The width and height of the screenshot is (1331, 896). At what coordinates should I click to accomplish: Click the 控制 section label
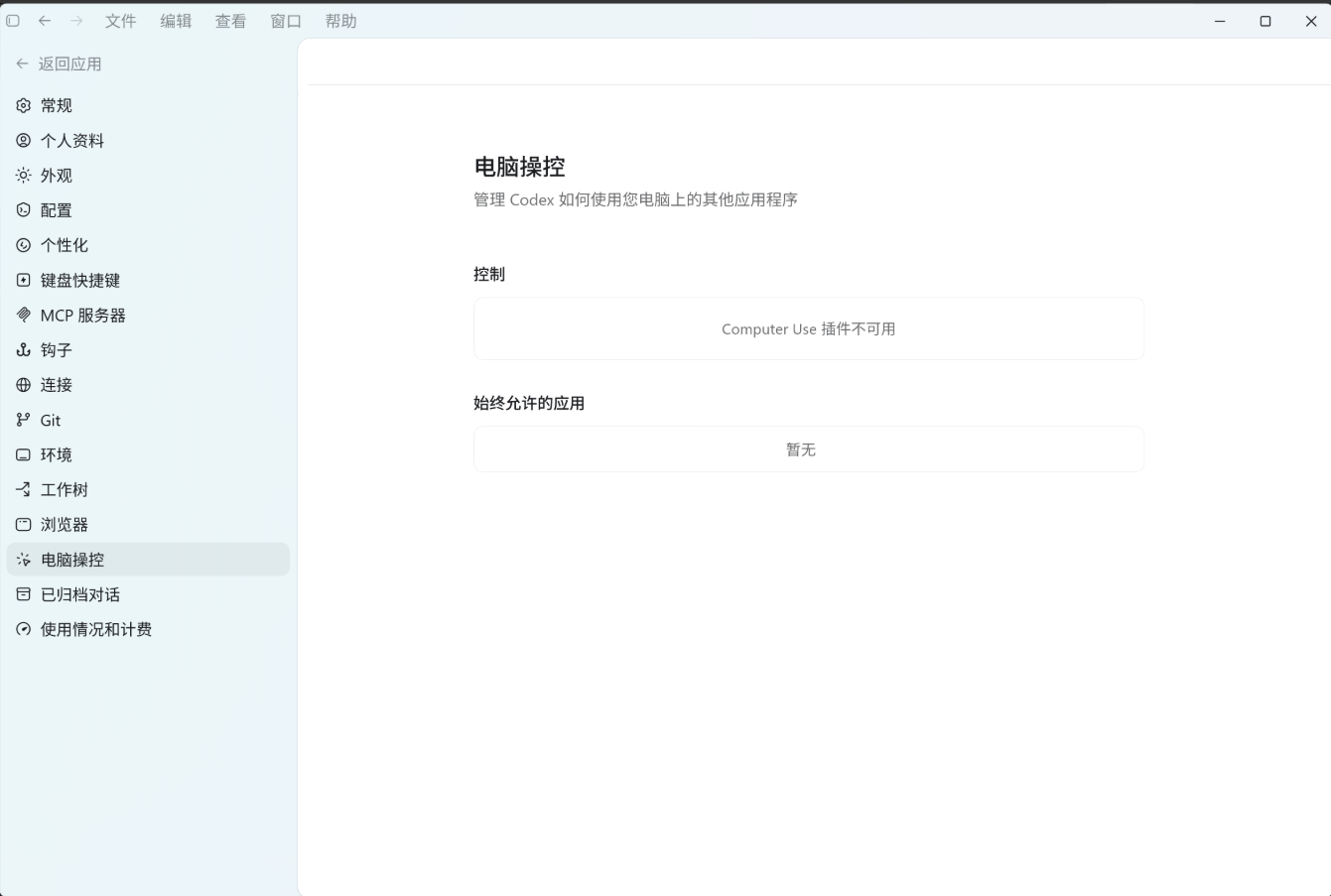489,274
